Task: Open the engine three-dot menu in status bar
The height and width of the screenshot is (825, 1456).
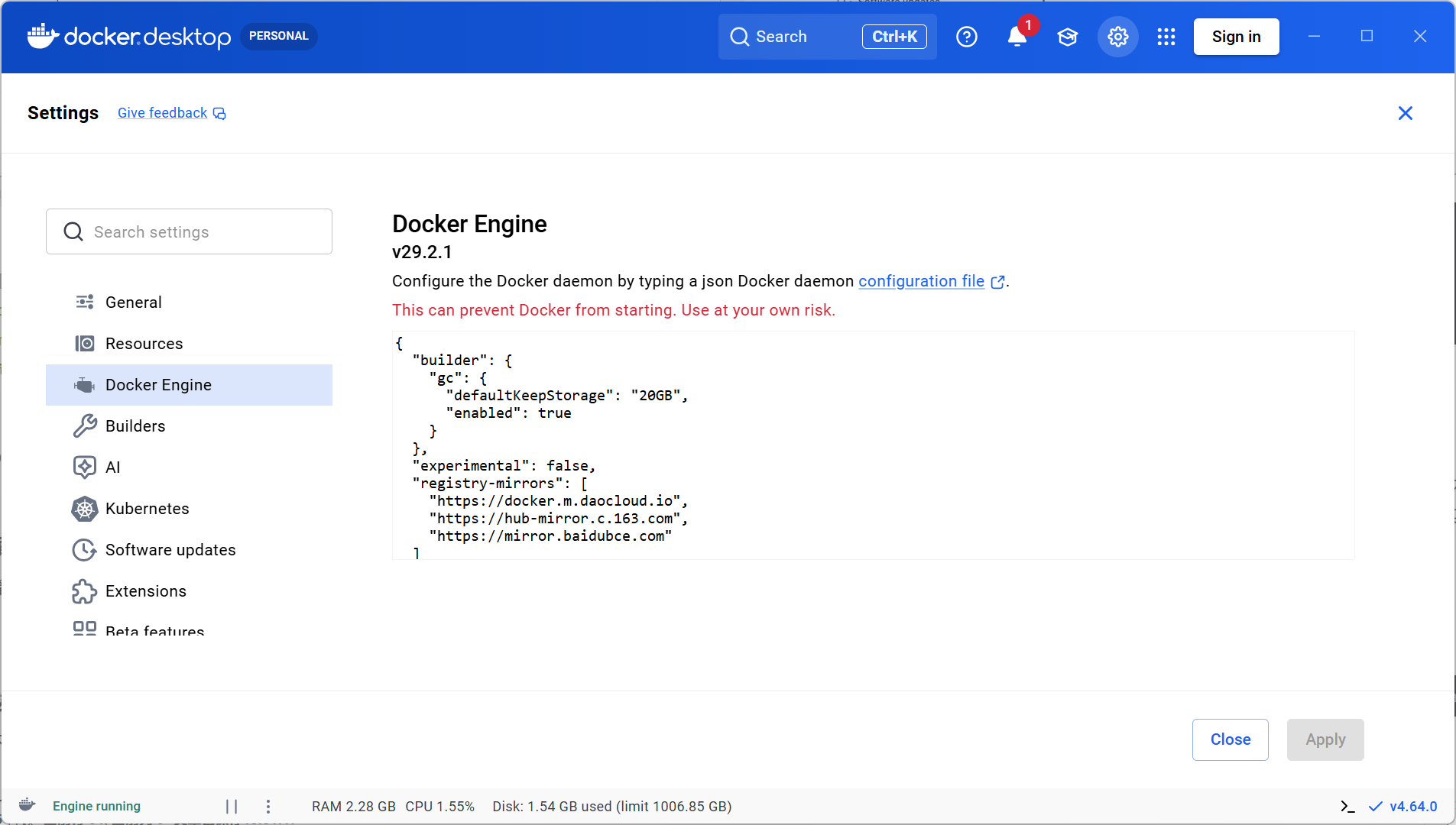Action: (x=268, y=807)
